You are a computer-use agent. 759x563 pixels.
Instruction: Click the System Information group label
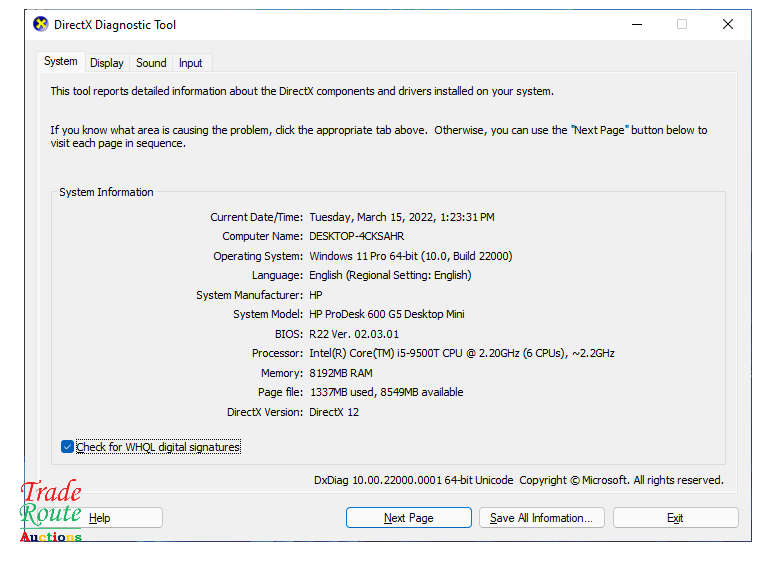click(x=106, y=192)
